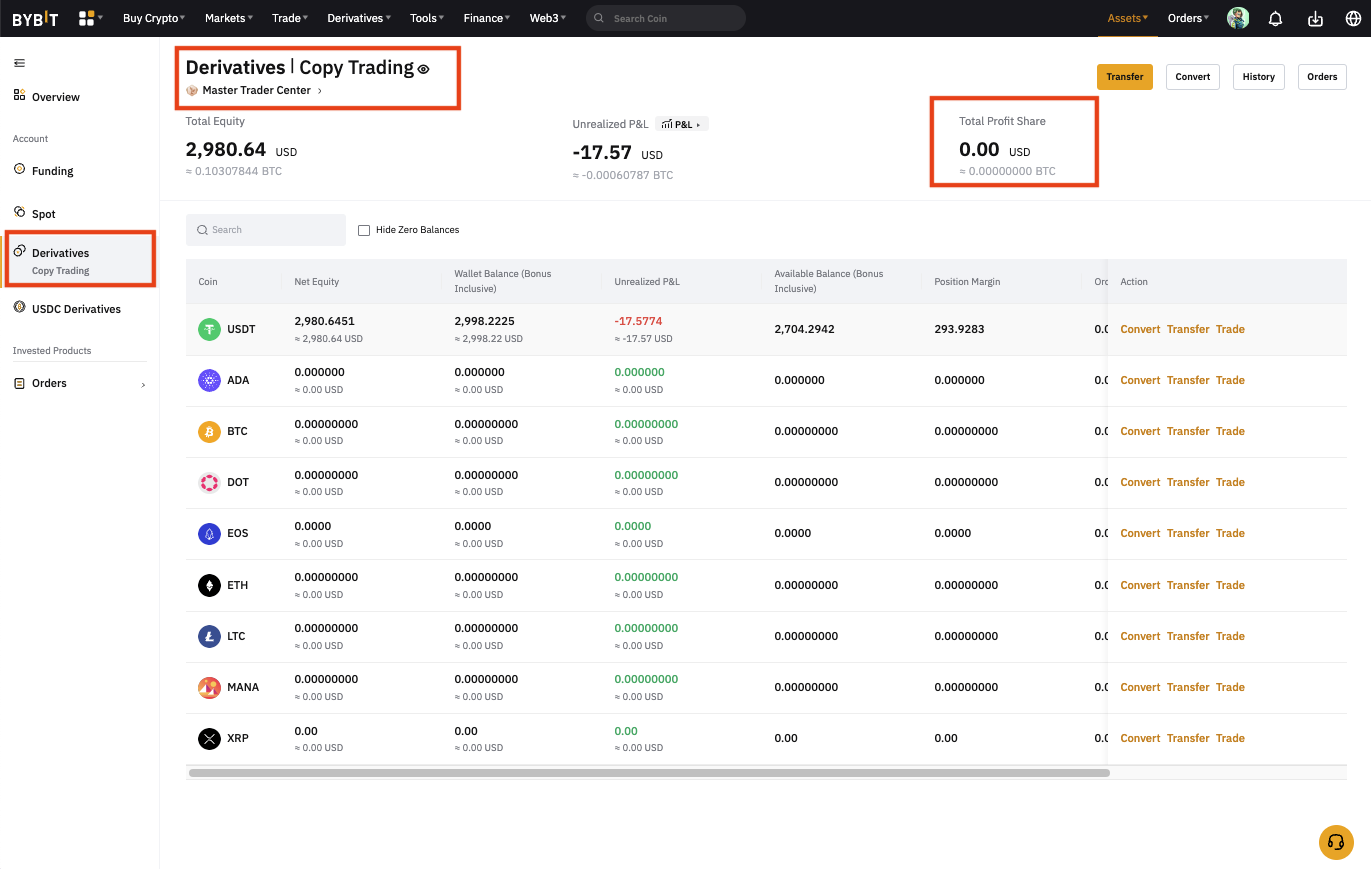Click the ETH coin icon
Screen dimensions: 1371x869
pos(209,585)
